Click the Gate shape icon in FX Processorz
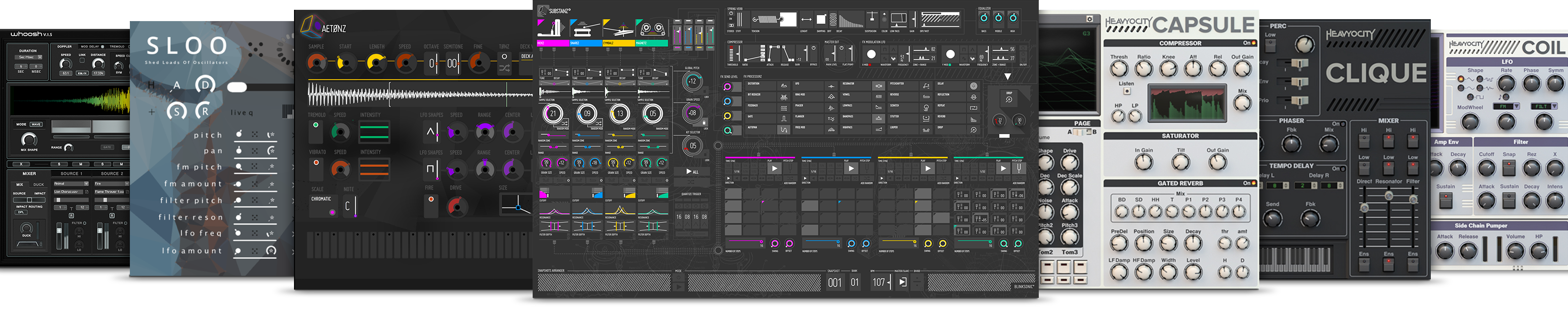The height and width of the screenshot is (319, 1568). (784, 119)
